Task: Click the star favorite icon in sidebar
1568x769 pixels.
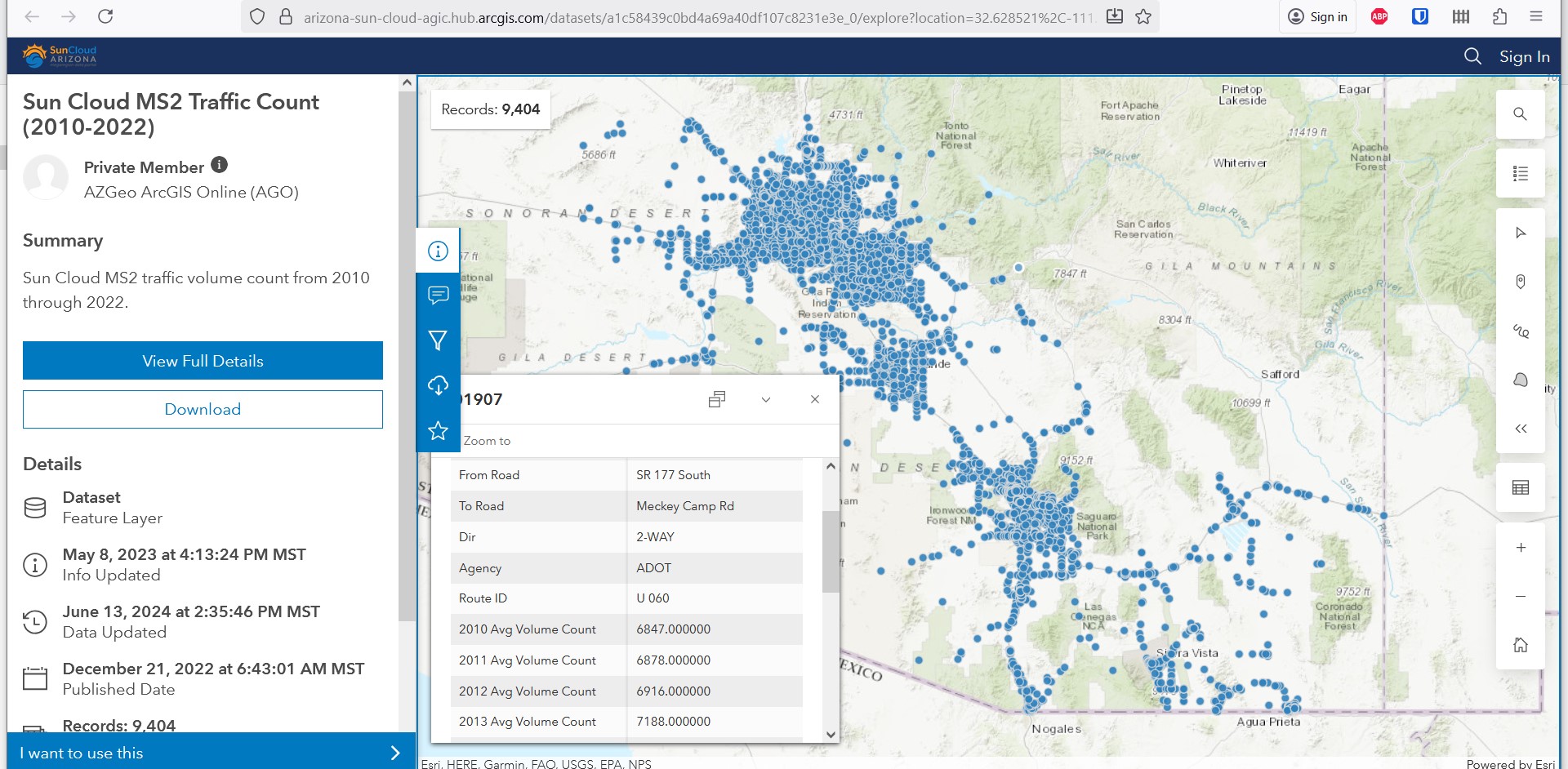Action: 438,430
